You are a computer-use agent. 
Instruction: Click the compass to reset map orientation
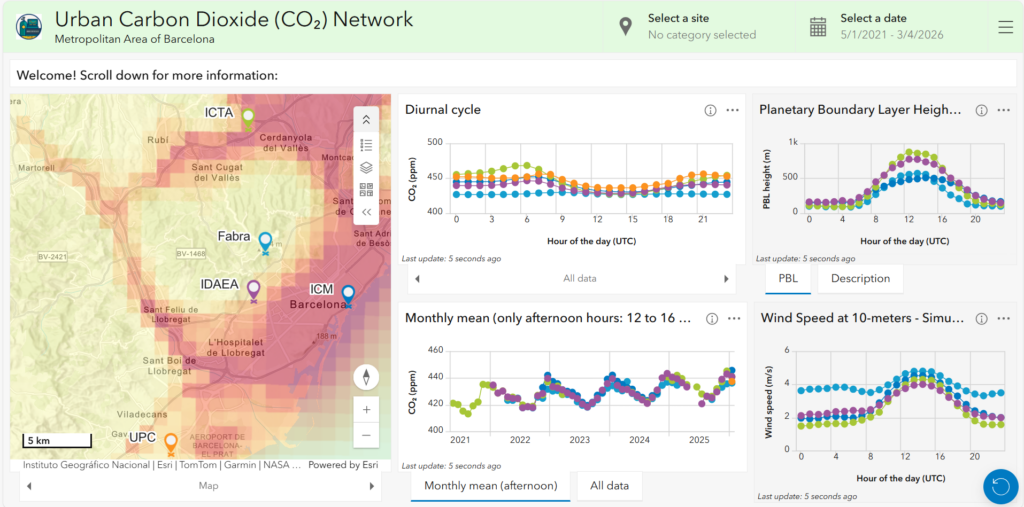(x=366, y=377)
